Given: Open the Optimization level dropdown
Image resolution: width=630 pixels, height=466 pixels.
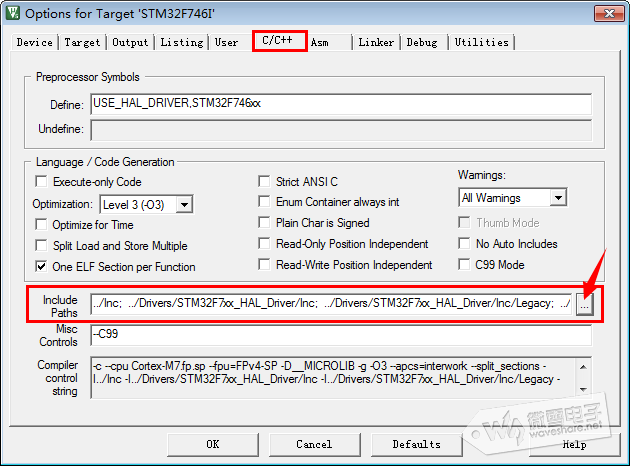Looking at the screenshot, I should 183,204.
